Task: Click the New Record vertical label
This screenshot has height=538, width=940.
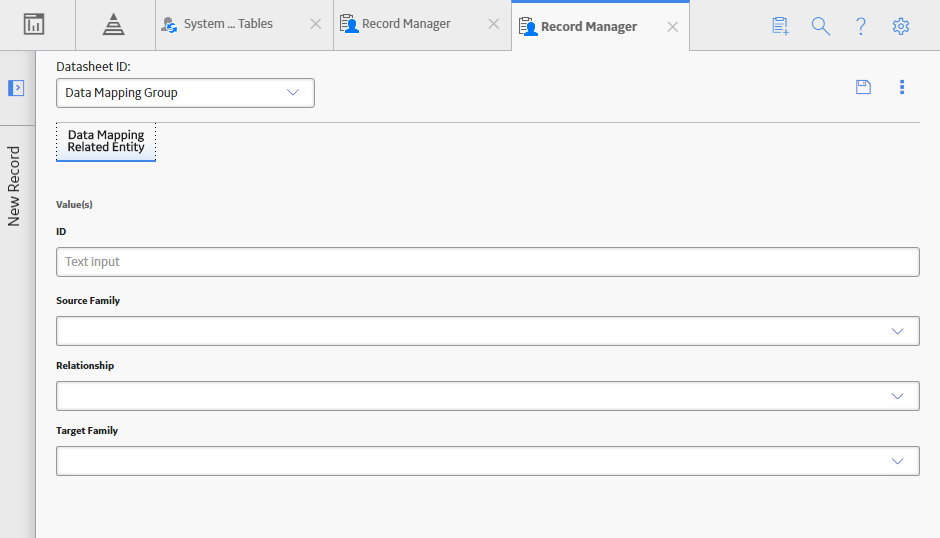Action: click(x=14, y=187)
